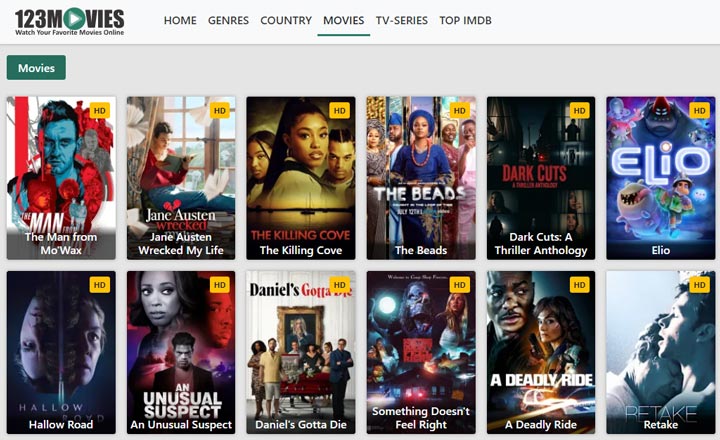The height and width of the screenshot is (440, 720).
Task: Click 'The Man from Mo'Wax' title text
Action: click(61, 243)
